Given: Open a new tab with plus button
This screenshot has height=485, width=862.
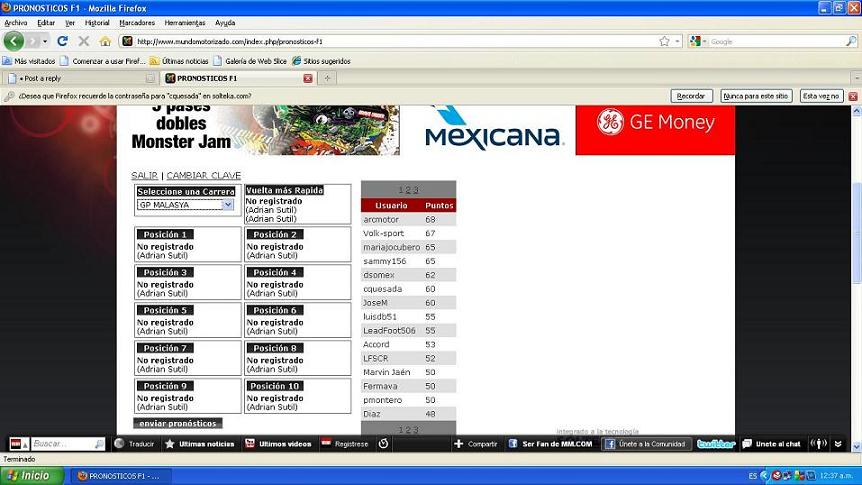Looking at the screenshot, I should [327, 78].
